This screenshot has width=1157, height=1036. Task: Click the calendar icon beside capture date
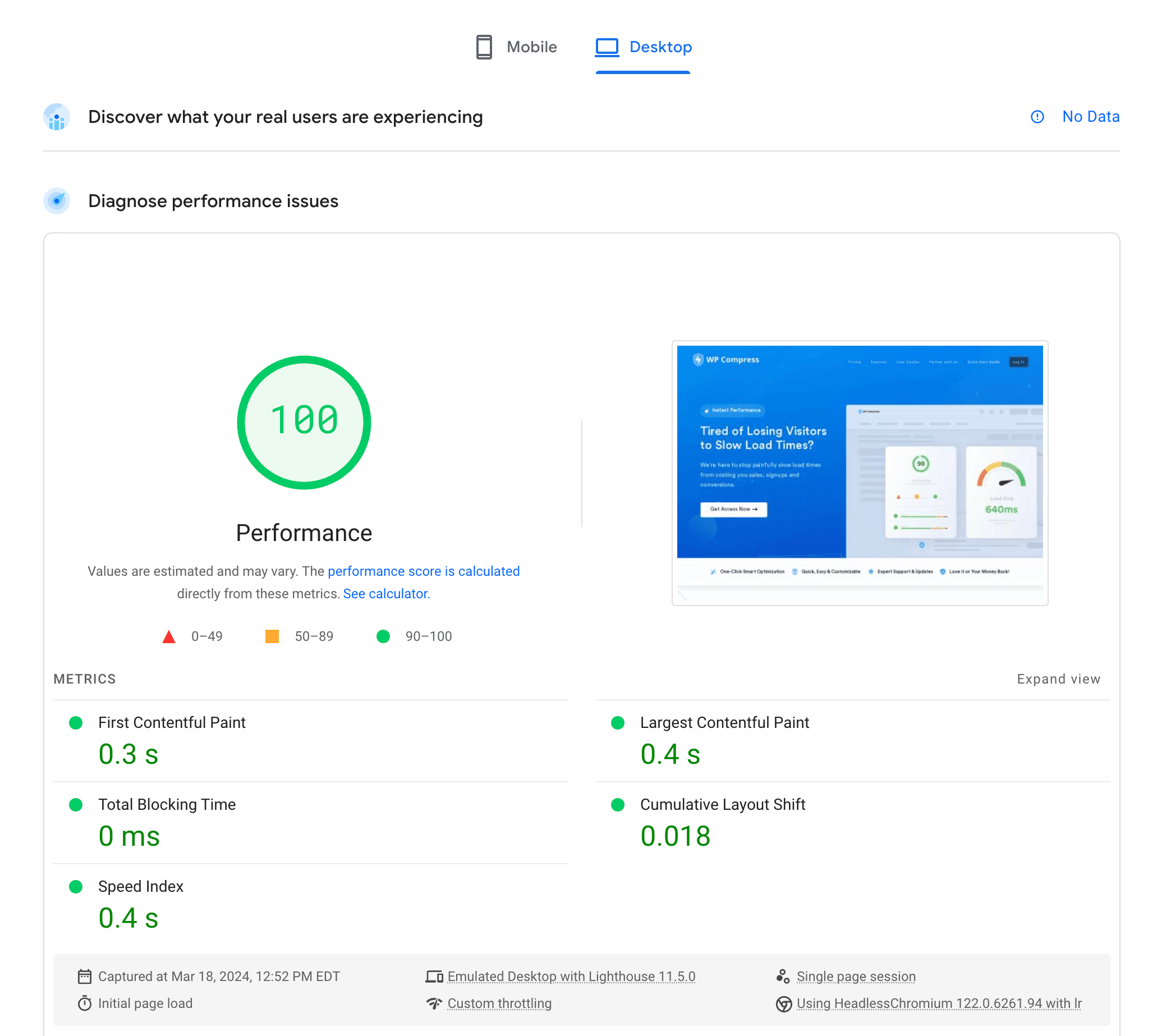coord(84,977)
